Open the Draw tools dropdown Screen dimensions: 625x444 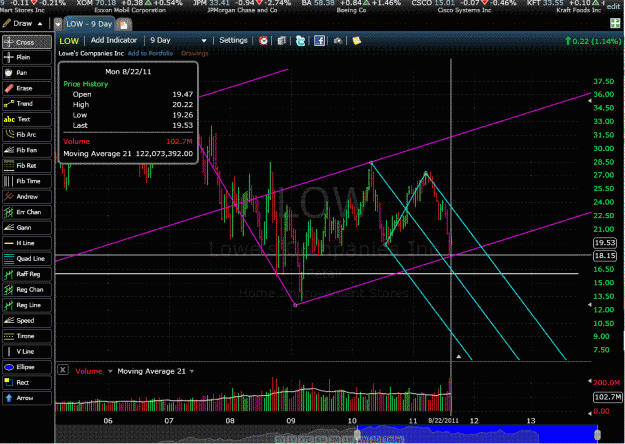tap(23, 24)
